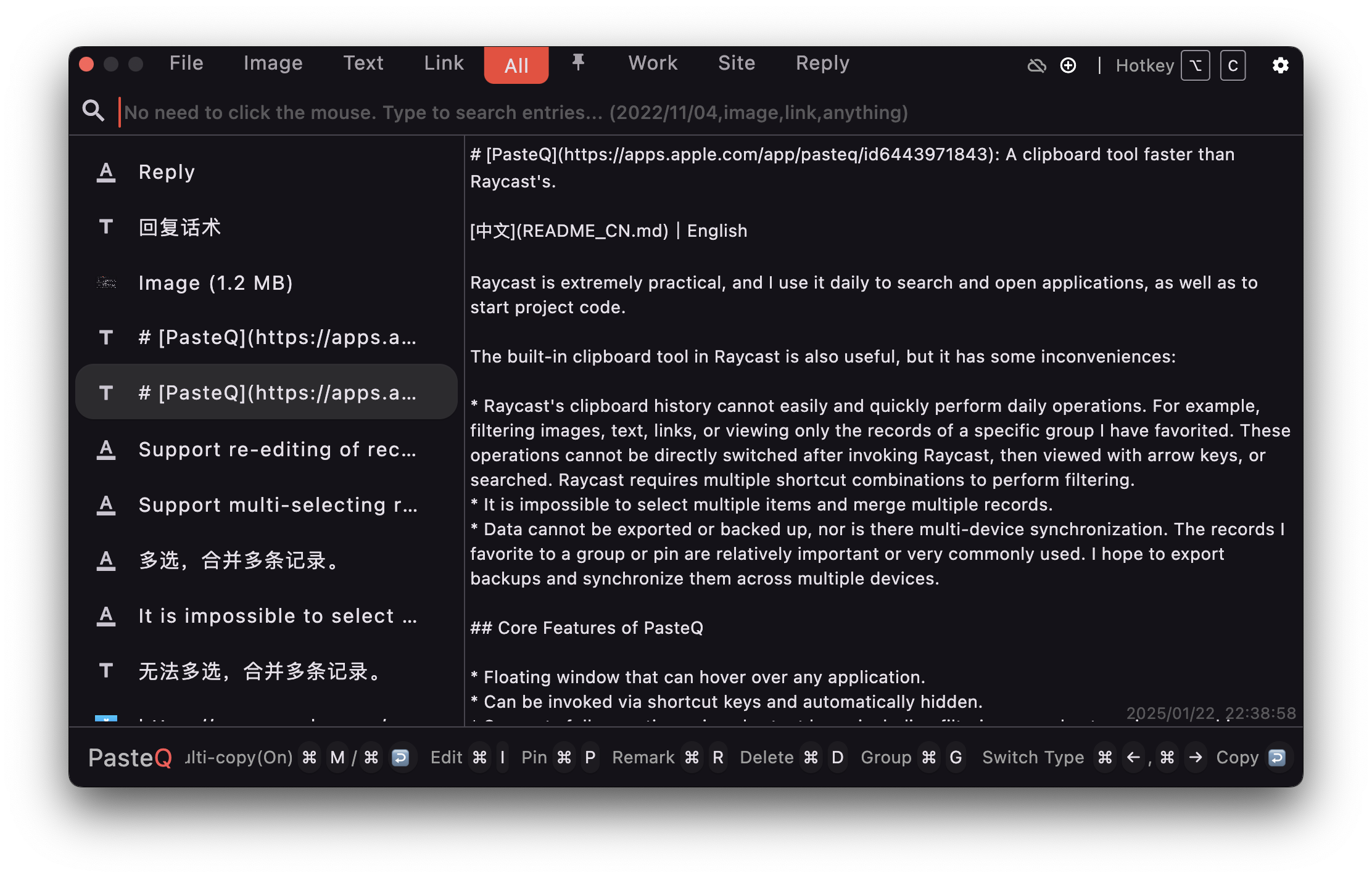Click the Remark shortcut button
Screen dimensions: 1372x878
[643, 757]
